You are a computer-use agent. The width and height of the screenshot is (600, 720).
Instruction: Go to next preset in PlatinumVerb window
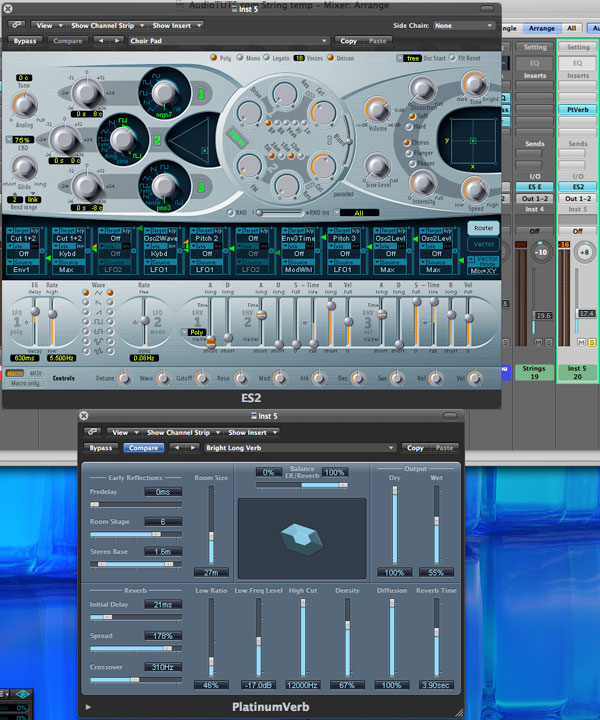[x=192, y=448]
